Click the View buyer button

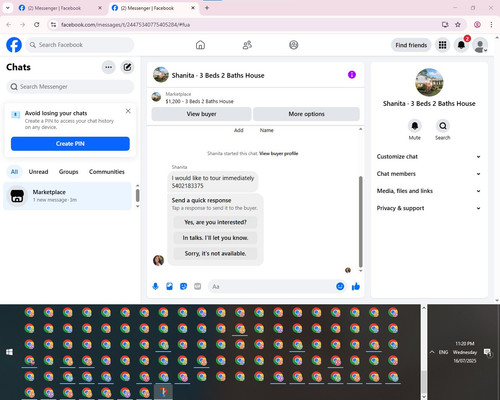click(x=201, y=114)
